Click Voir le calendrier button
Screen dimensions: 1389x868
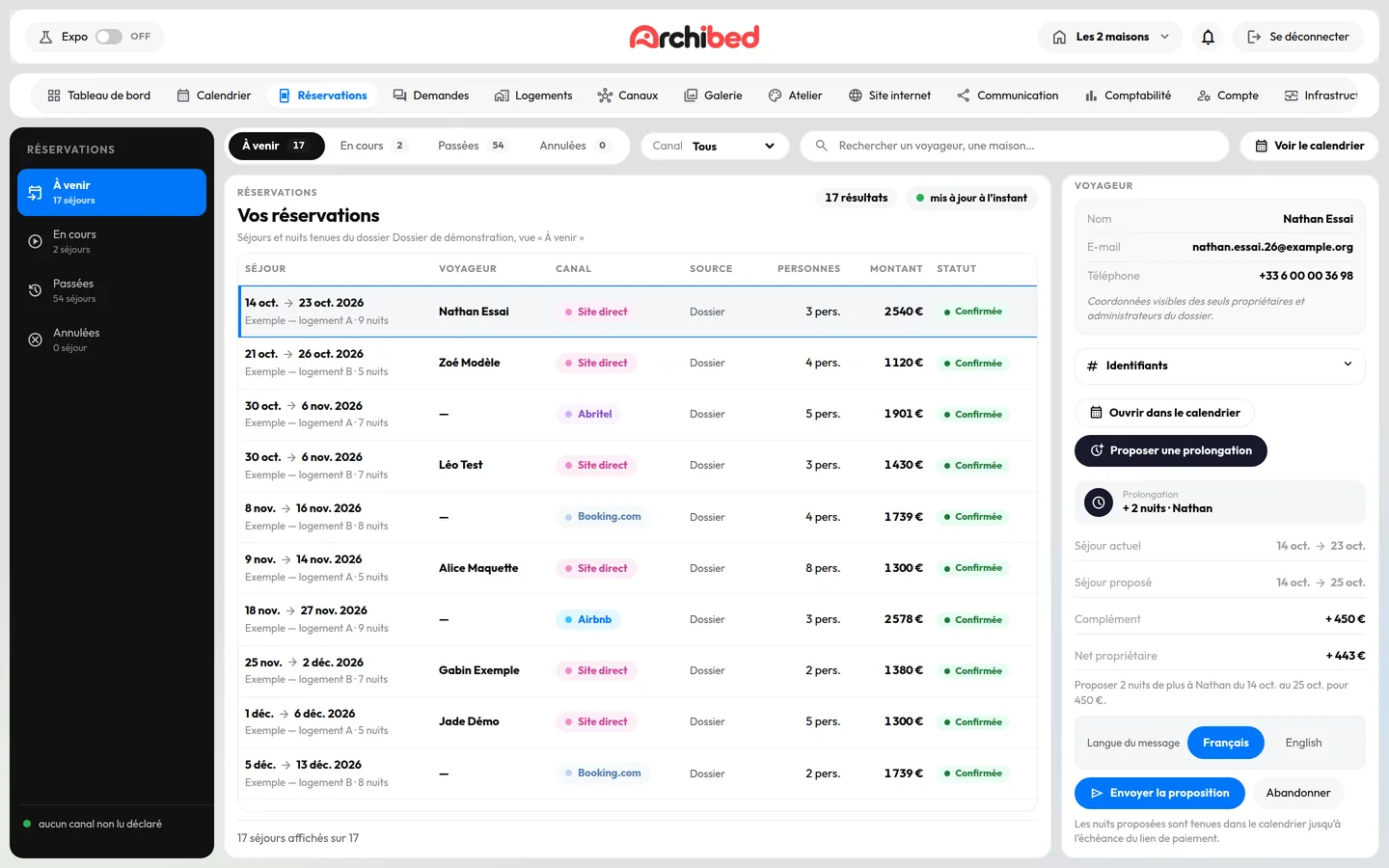pyautogui.click(x=1309, y=146)
